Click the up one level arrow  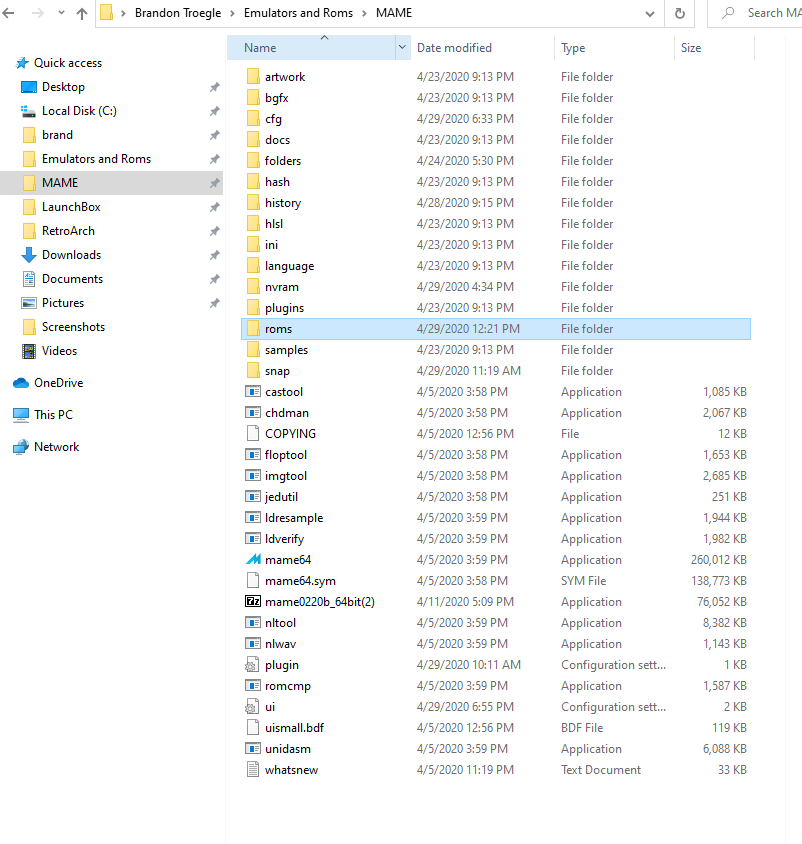(x=82, y=13)
